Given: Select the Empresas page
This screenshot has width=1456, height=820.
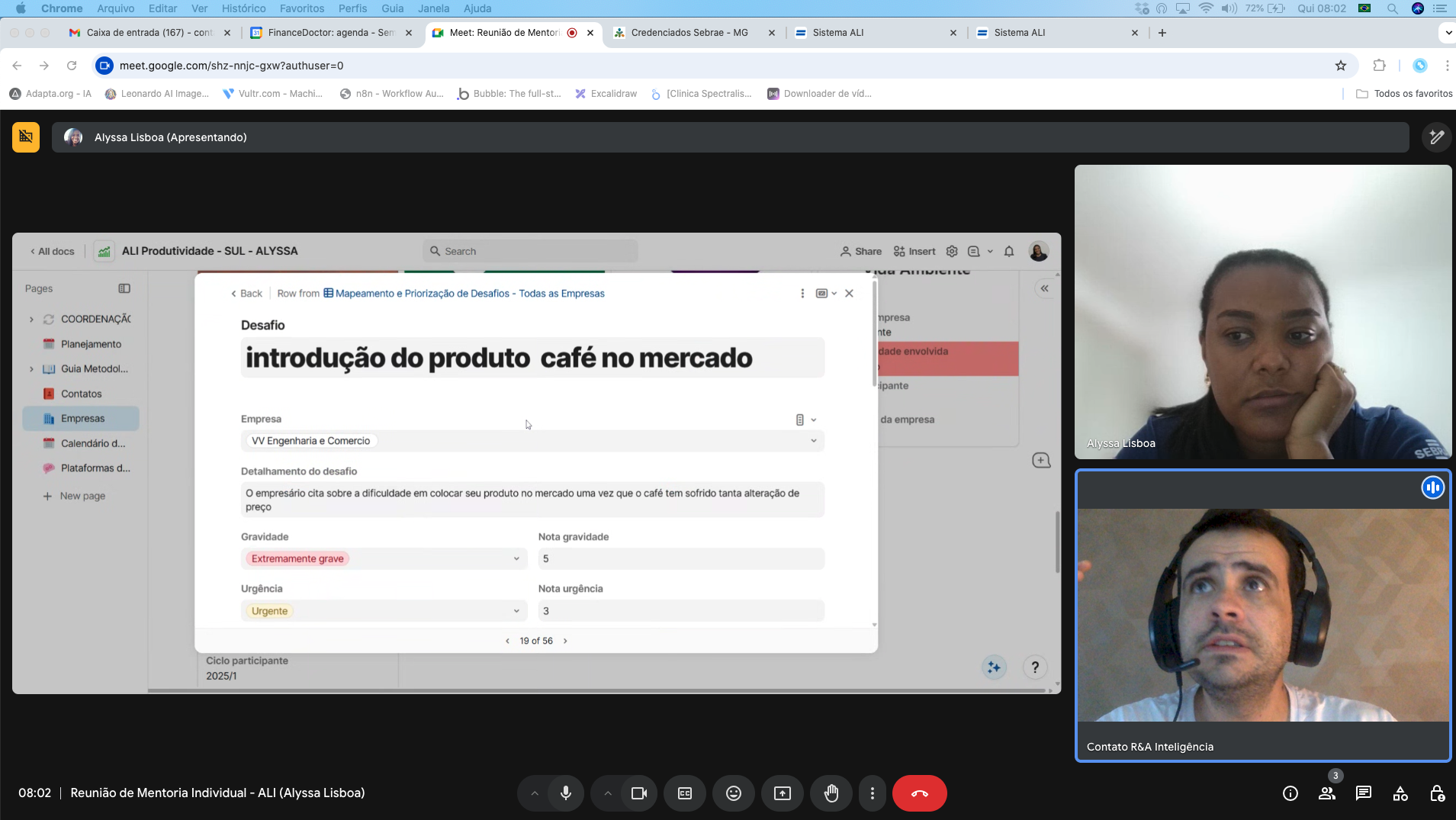Looking at the screenshot, I should (81, 419).
